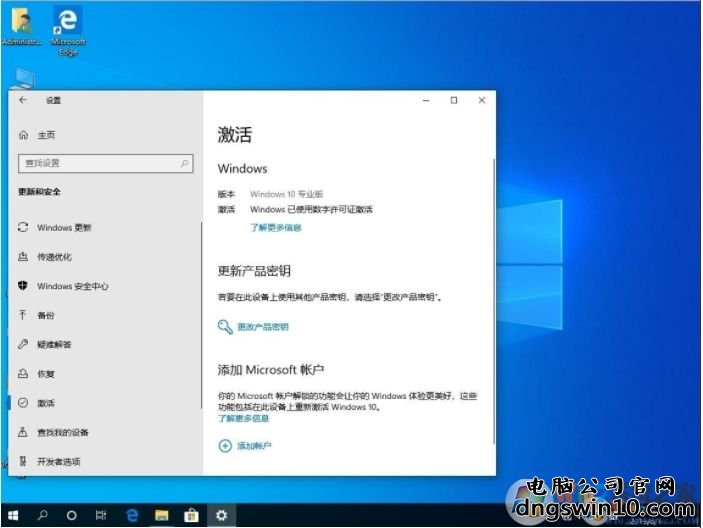The height and width of the screenshot is (528, 703).
Task: Select the 查找我的设备 icon
Action: [x=23, y=432]
